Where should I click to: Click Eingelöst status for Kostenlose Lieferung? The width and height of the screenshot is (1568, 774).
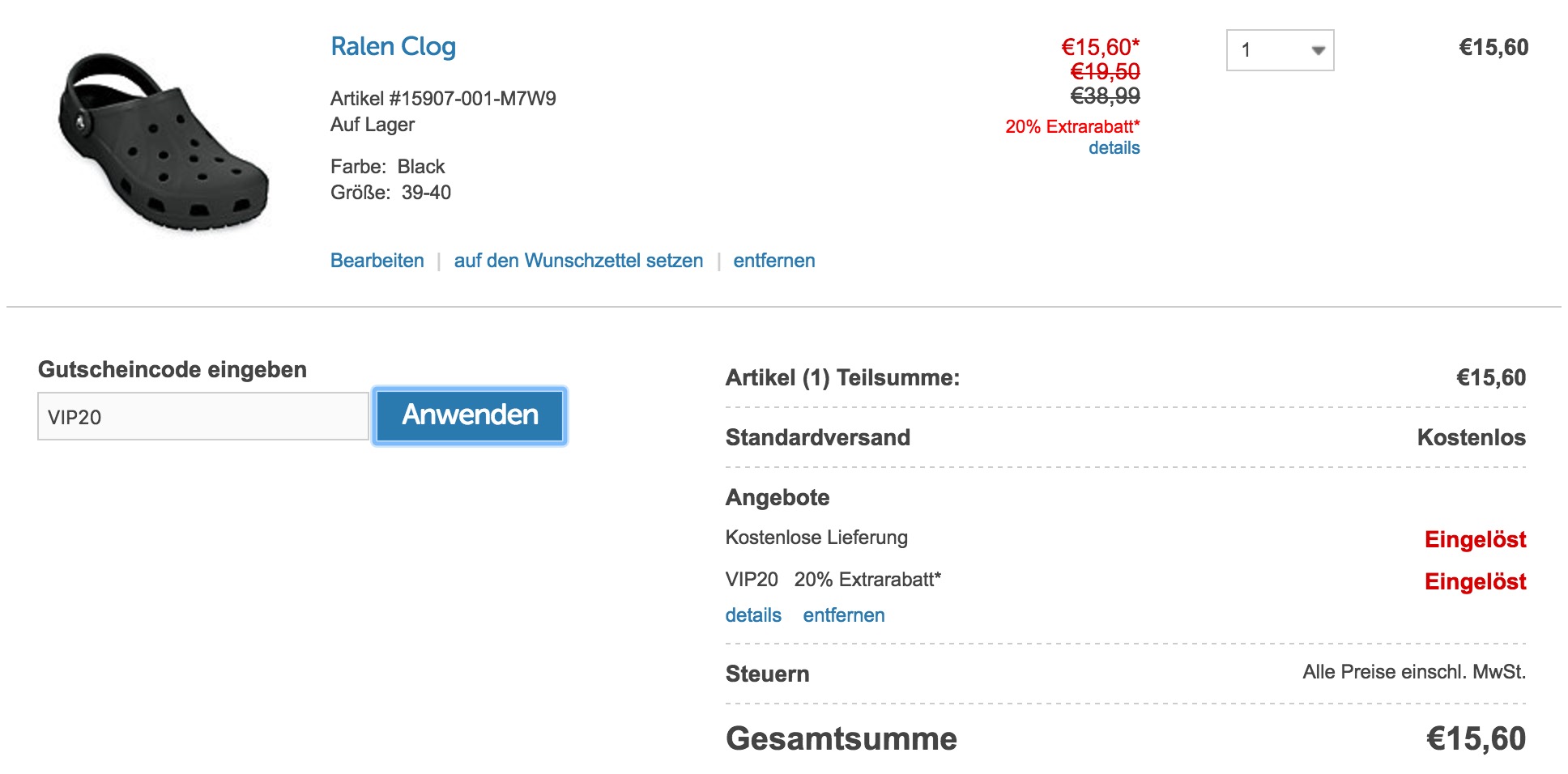[1475, 540]
